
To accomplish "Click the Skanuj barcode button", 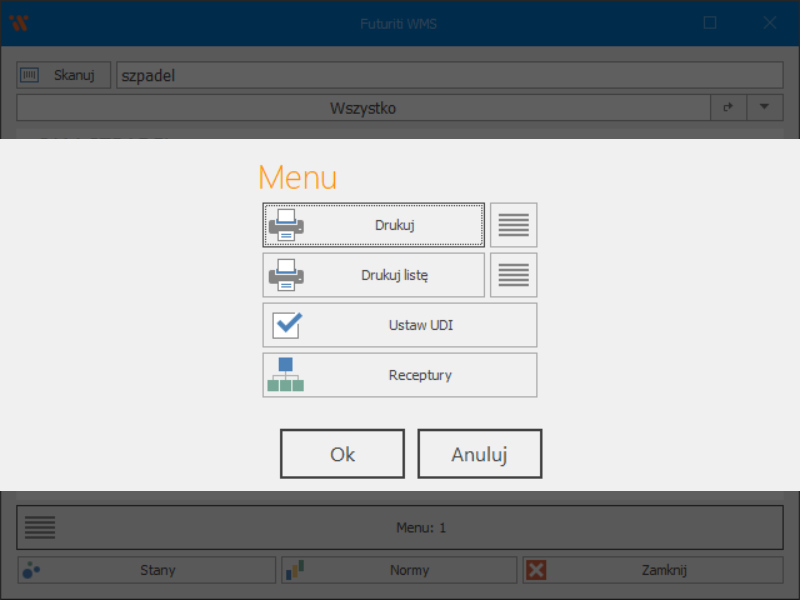I will pyautogui.click(x=64, y=75).
